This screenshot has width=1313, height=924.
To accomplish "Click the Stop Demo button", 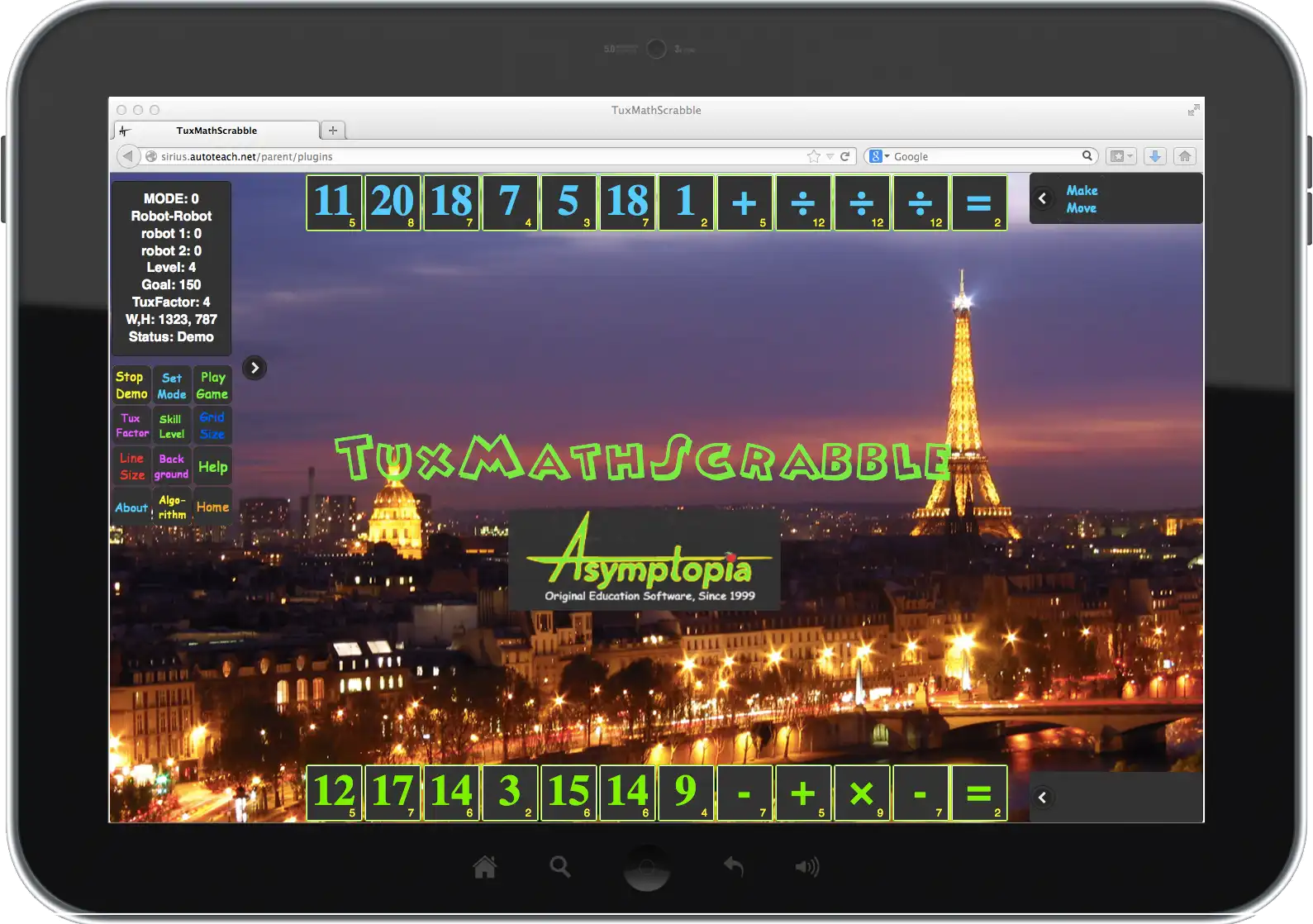I will 131,385.
